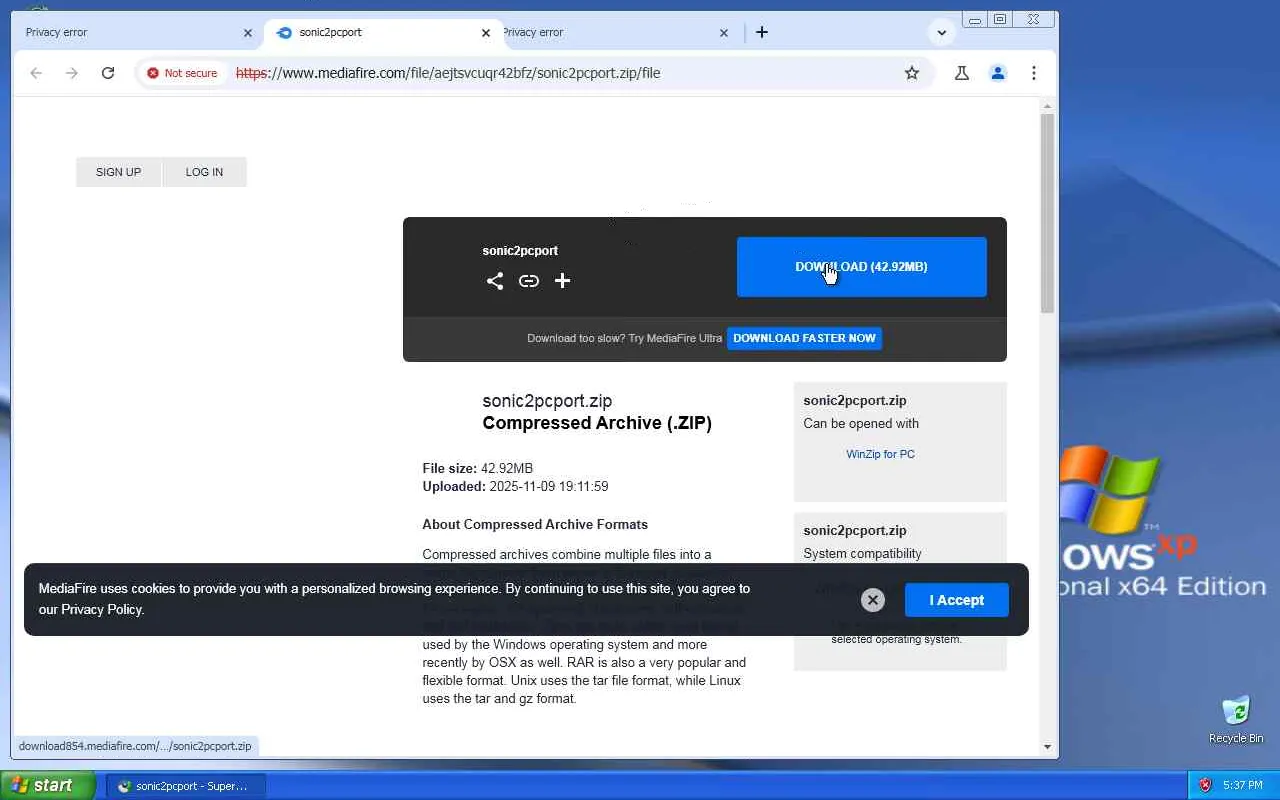Open the Windows Start menu
The image size is (1280, 800).
point(48,786)
